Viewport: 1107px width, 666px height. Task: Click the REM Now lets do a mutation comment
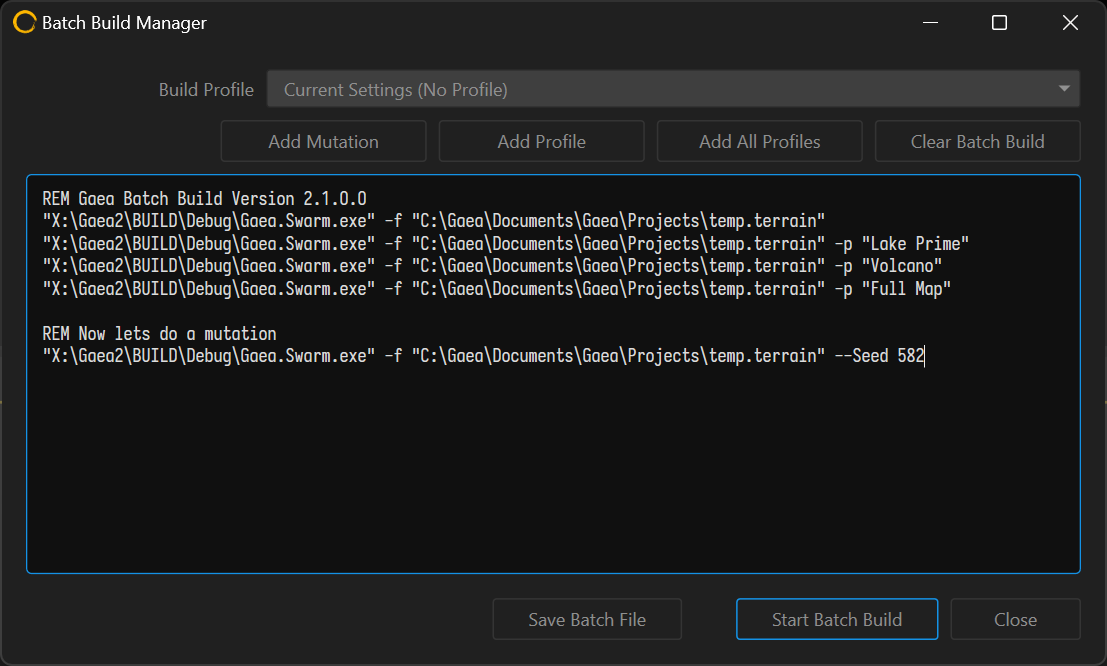(x=156, y=333)
